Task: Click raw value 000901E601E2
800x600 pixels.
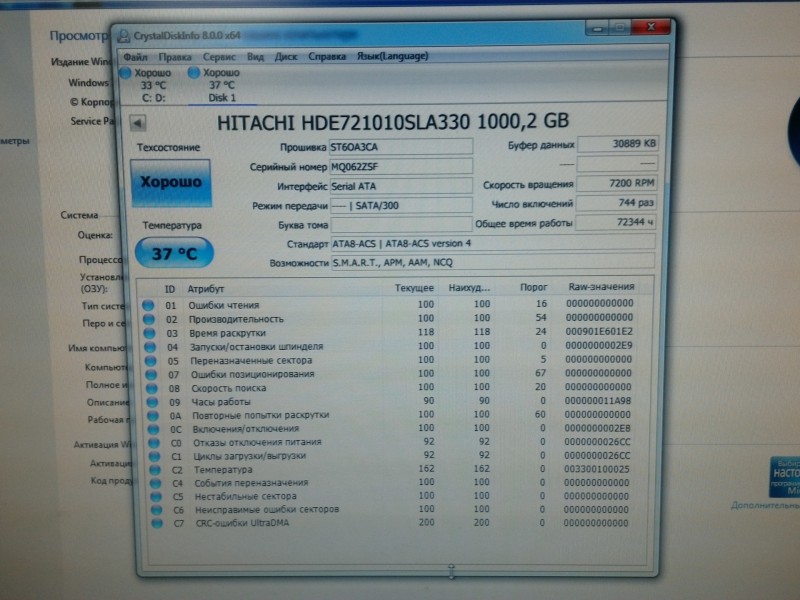Action: (599, 332)
